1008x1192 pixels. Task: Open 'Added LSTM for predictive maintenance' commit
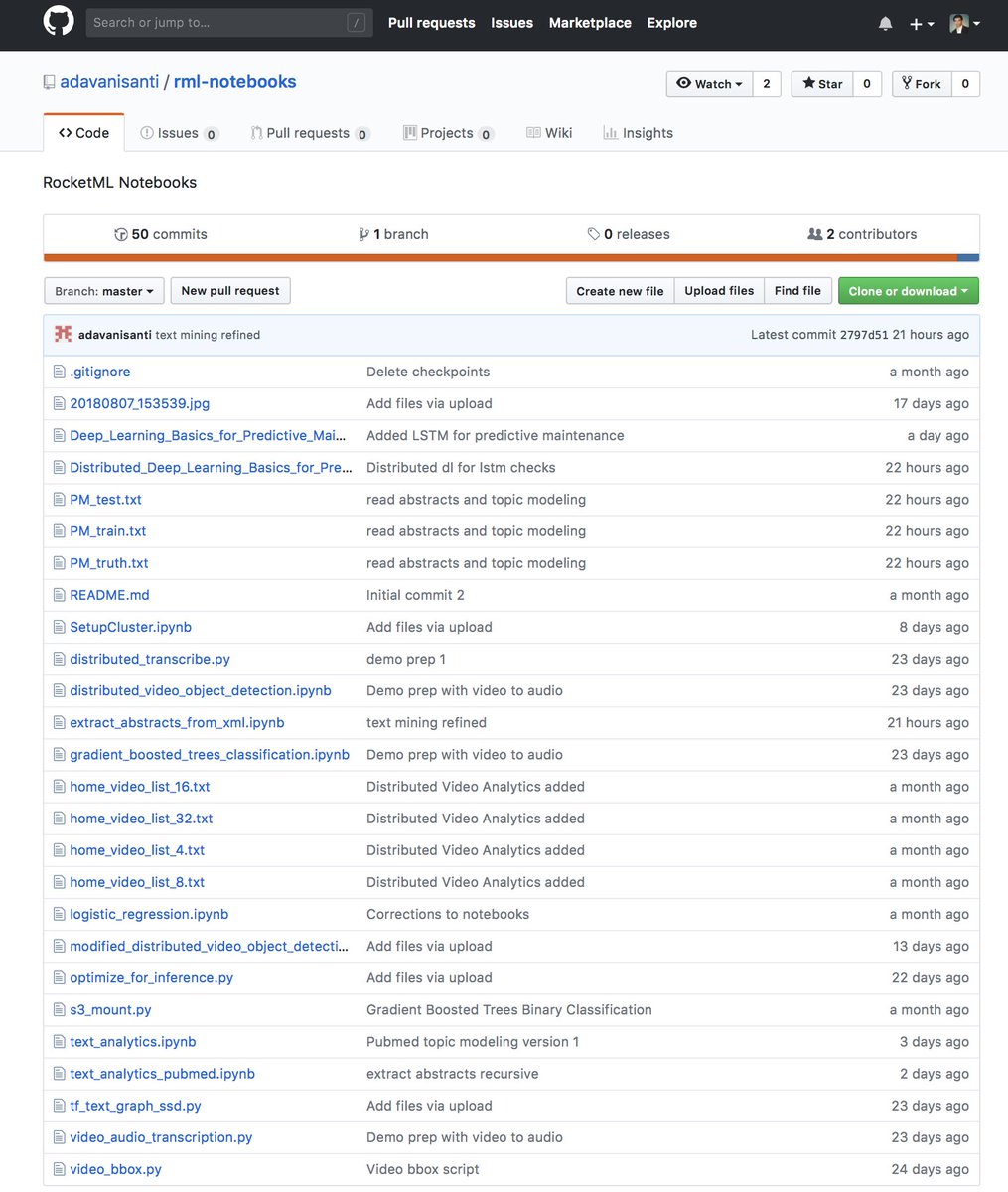coord(496,435)
